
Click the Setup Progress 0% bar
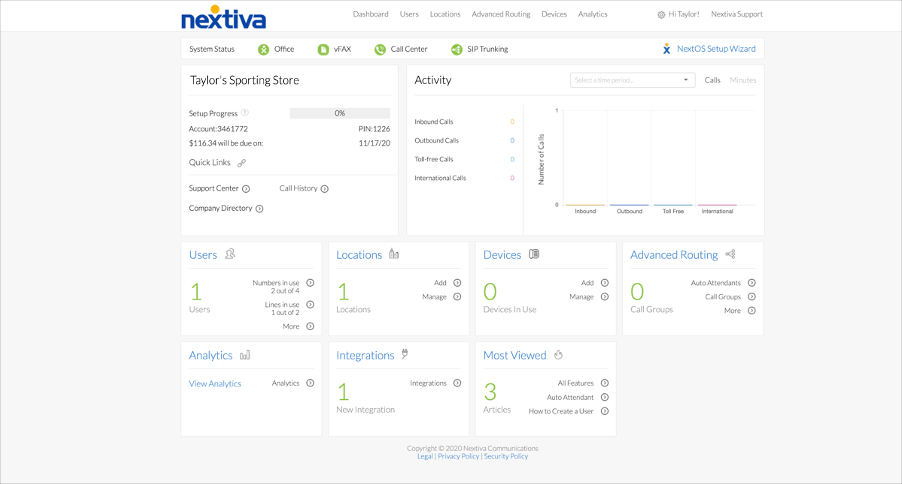coord(339,113)
